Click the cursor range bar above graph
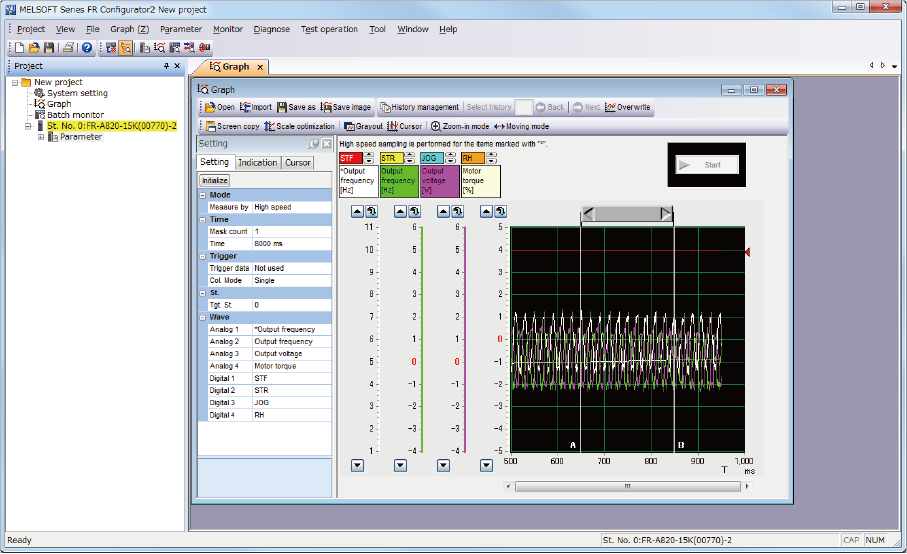The height and width of the screenshot is (554, 907). coord(627,214)
